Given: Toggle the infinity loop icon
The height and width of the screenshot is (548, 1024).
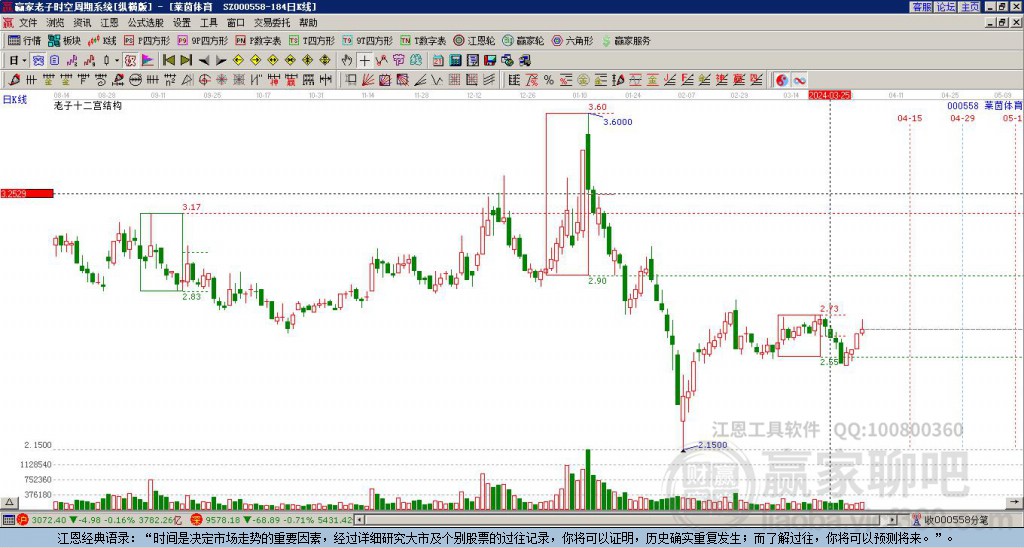Looking at the screenshot, I should (799, 80).
